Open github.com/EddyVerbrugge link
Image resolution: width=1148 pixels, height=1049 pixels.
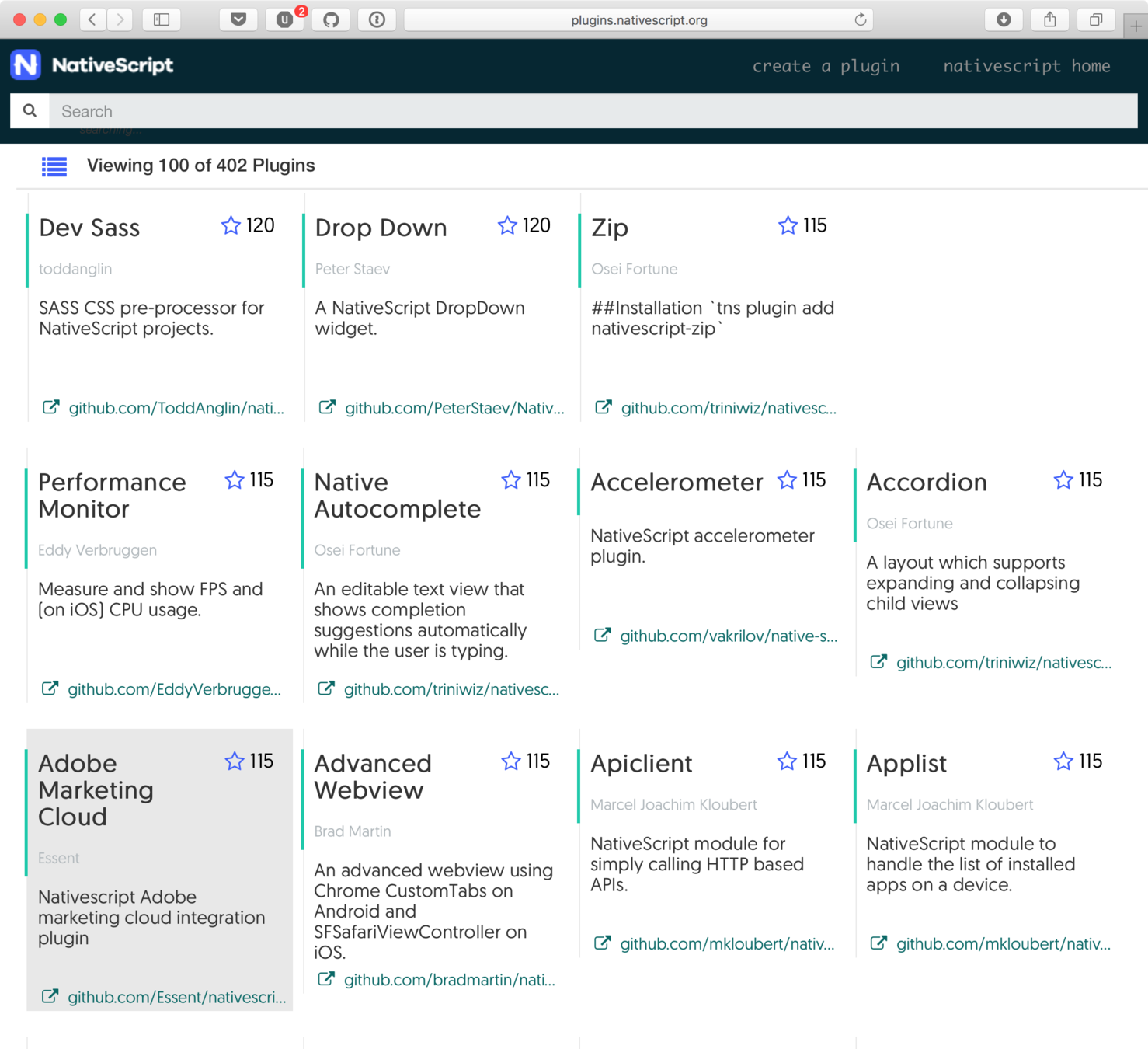tap(174, 689)
